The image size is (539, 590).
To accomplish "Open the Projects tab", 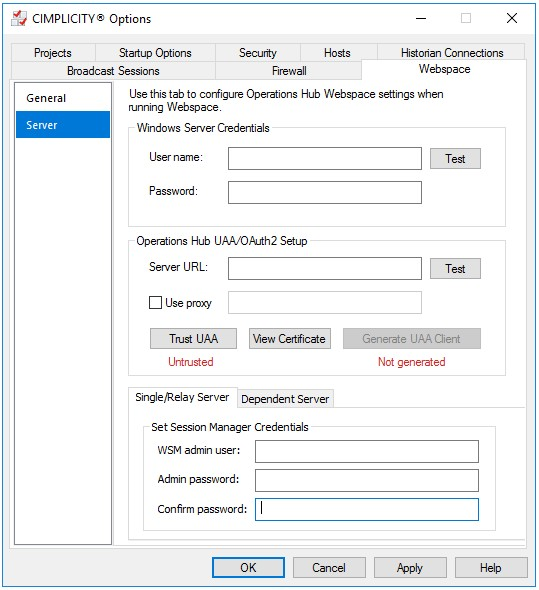I will [53, 53].
